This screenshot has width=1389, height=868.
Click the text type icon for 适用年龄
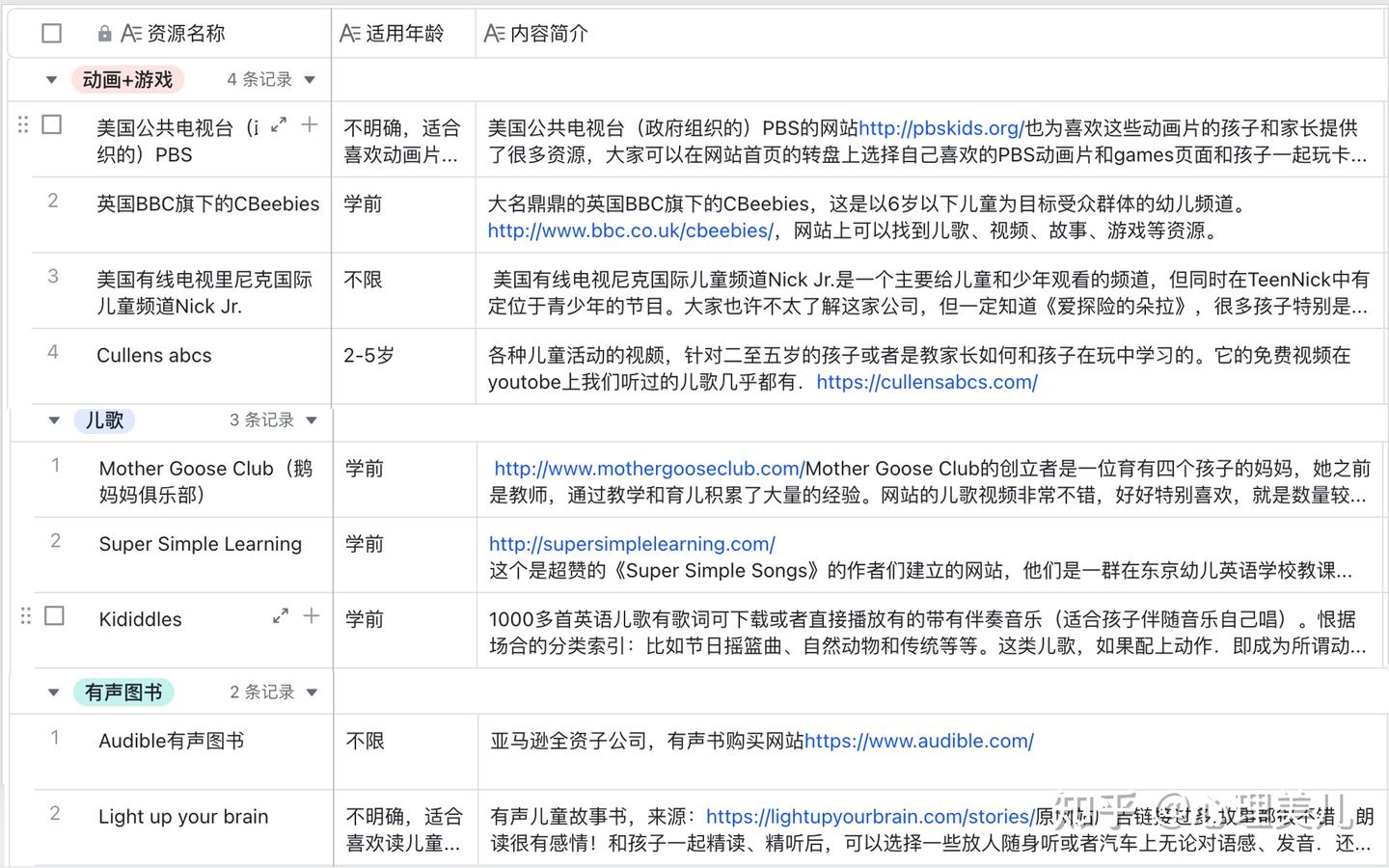[350, 34]
